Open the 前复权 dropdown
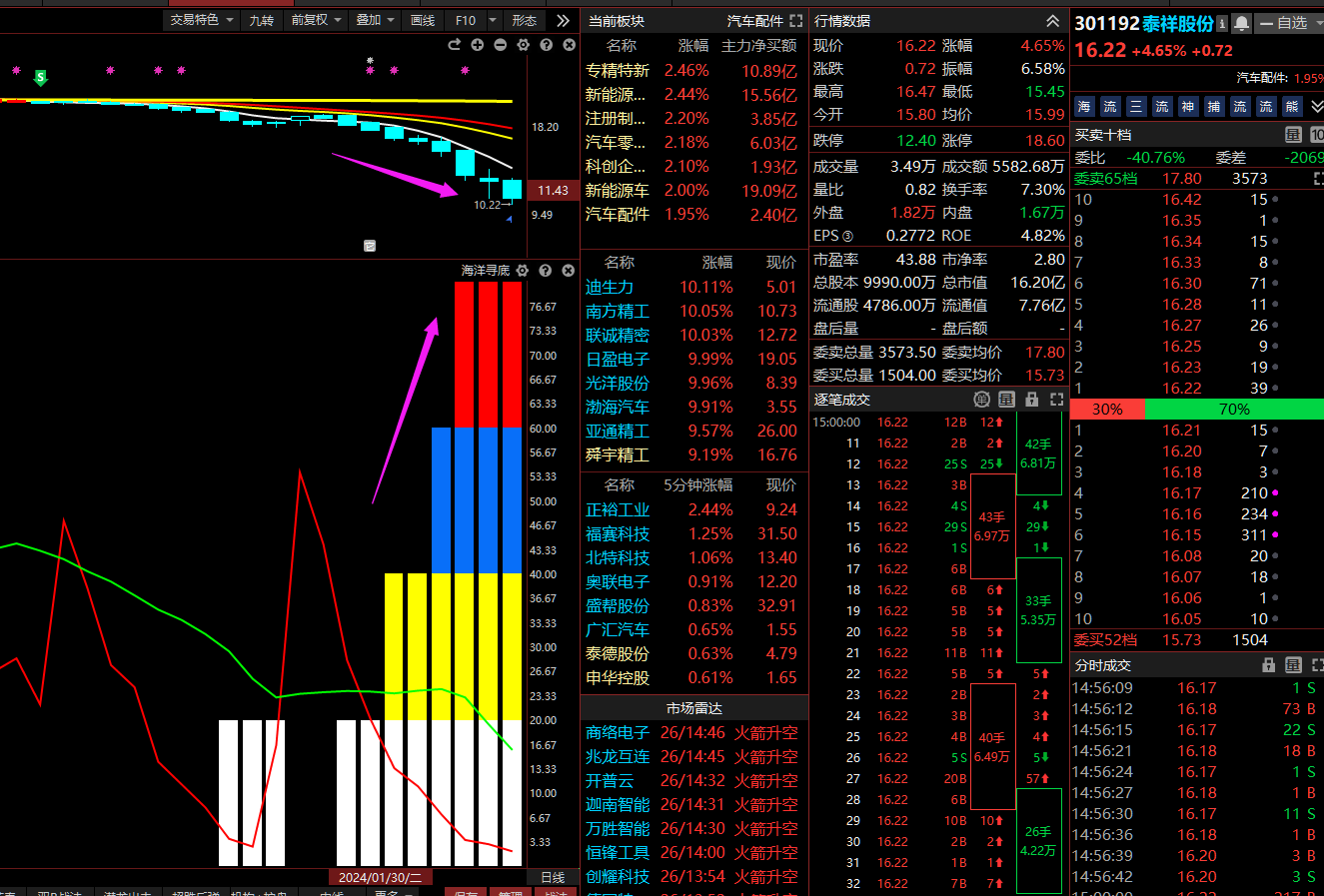This screenshot has height=896, width=1324. [x=316, y=20]
